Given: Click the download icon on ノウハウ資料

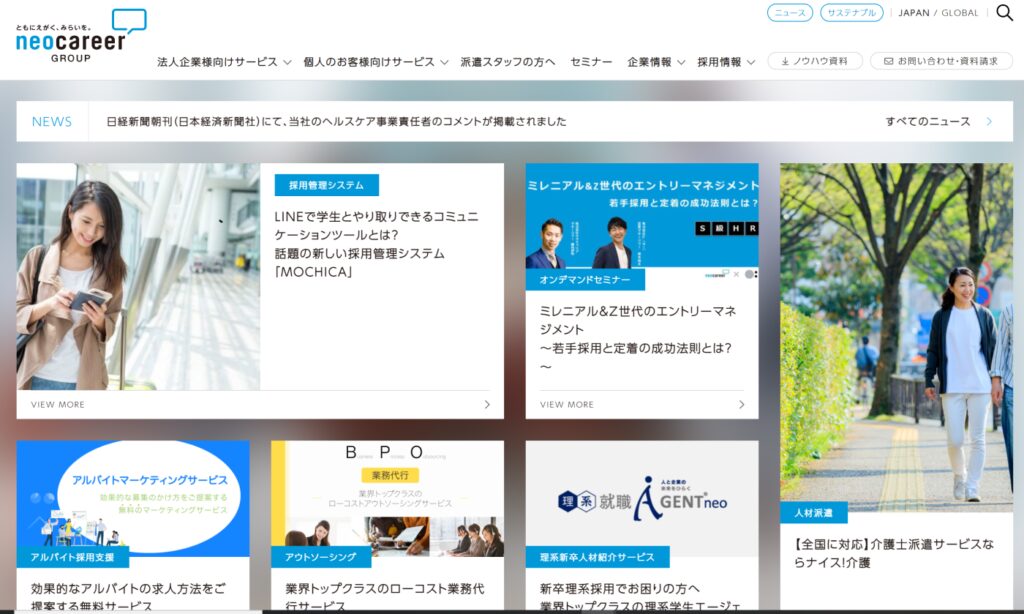Looking at the screenshot, I should (785, 61).
